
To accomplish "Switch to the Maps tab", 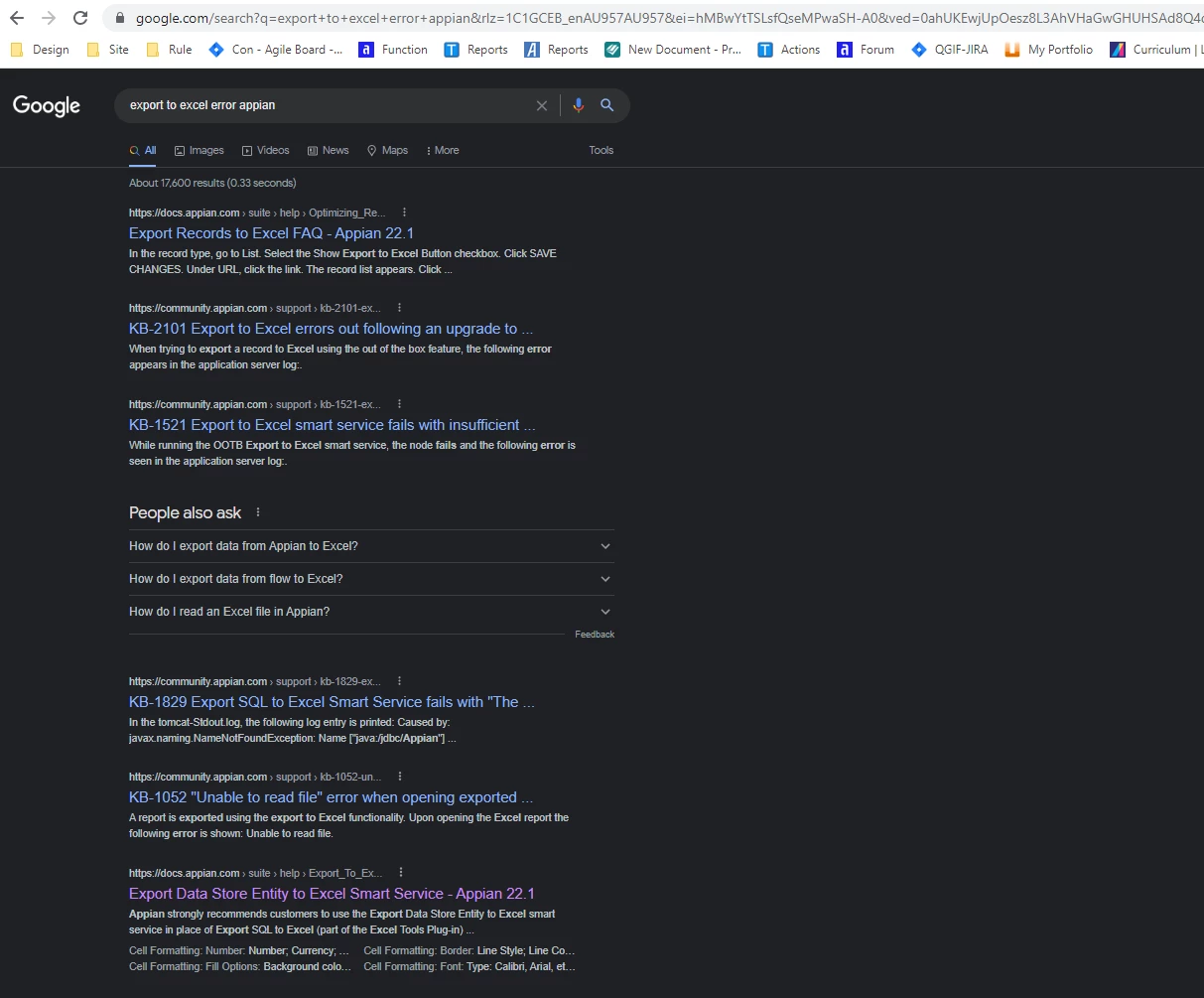I will [388, 150].
